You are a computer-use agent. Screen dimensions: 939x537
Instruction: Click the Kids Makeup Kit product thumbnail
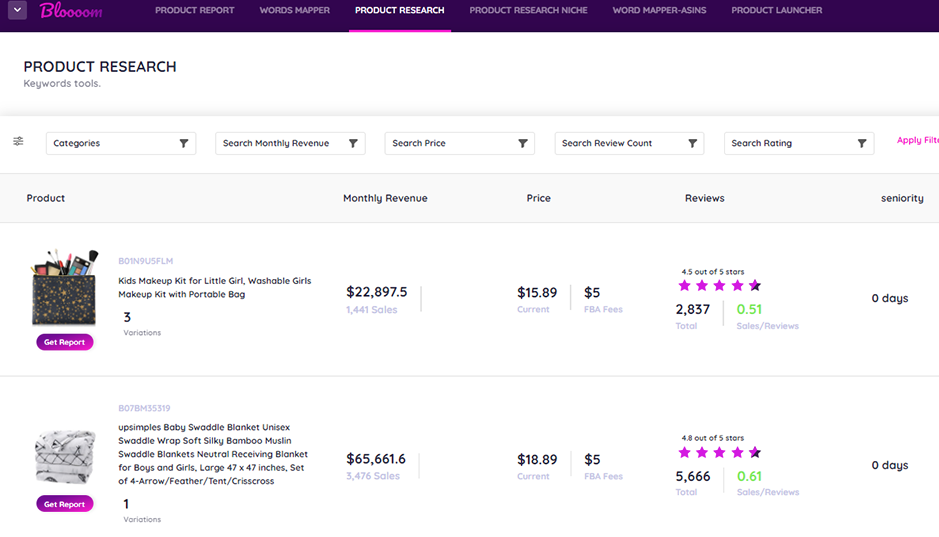pos(64,287)
